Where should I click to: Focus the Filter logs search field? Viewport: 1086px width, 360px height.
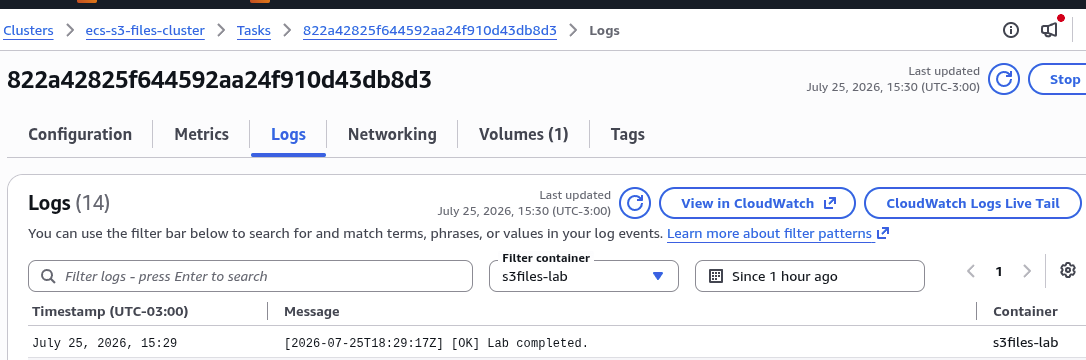click(250, 276)
